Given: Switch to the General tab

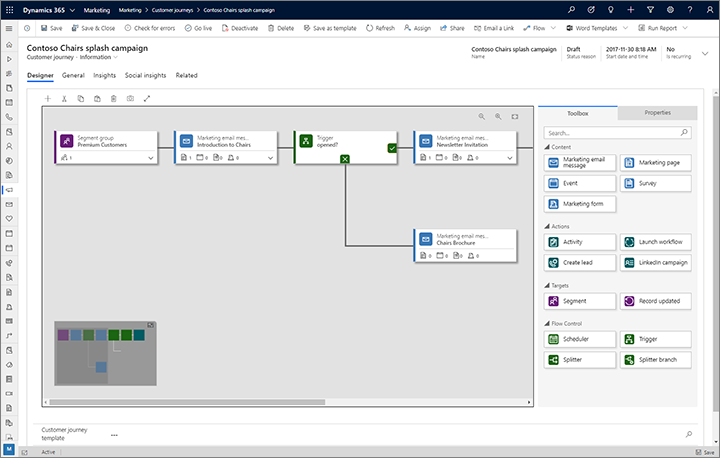Looking at the screenshot, I should point(73,75).
